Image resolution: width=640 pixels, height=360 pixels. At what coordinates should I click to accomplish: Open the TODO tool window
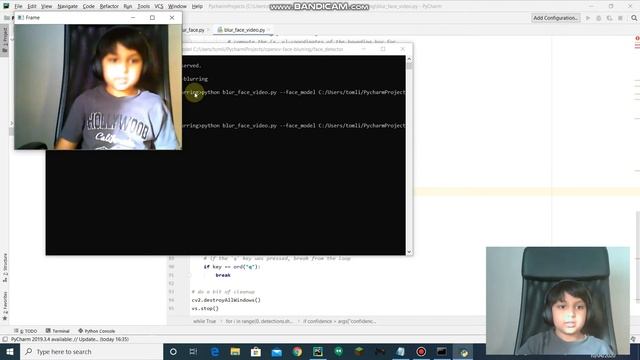(26, 331)
